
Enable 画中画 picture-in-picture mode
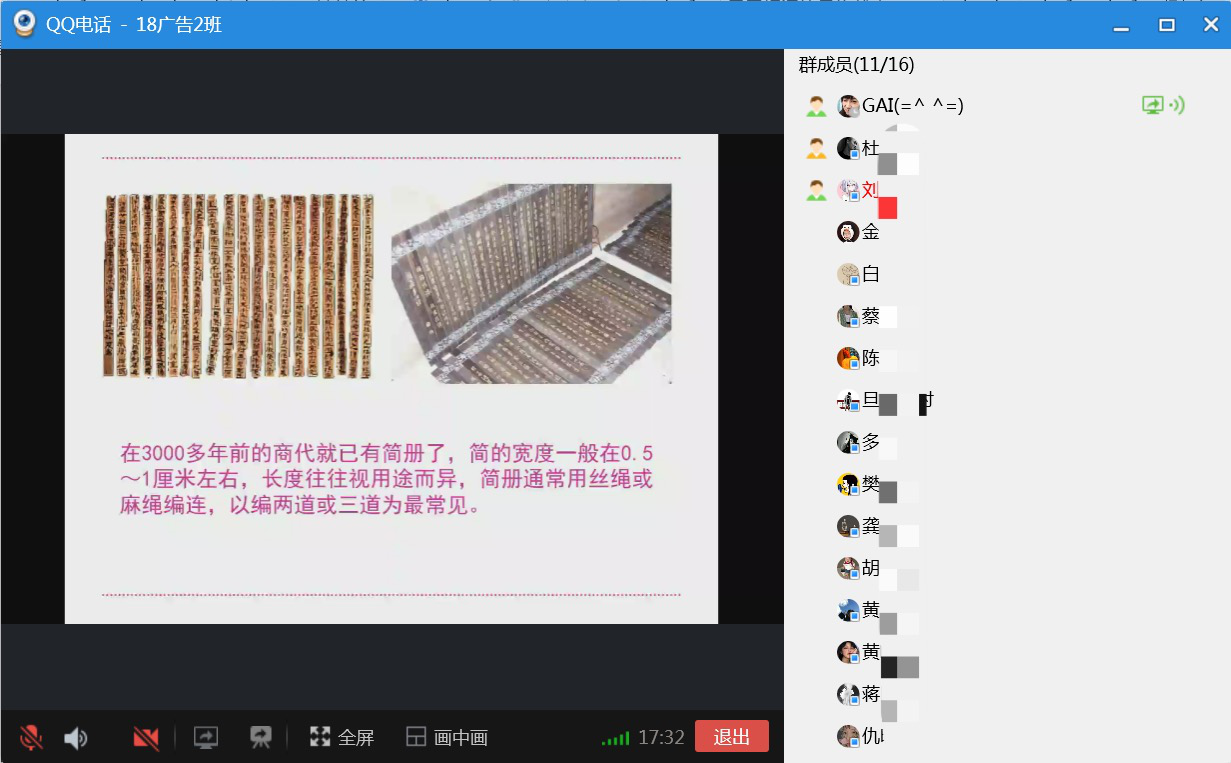point(447,738)
